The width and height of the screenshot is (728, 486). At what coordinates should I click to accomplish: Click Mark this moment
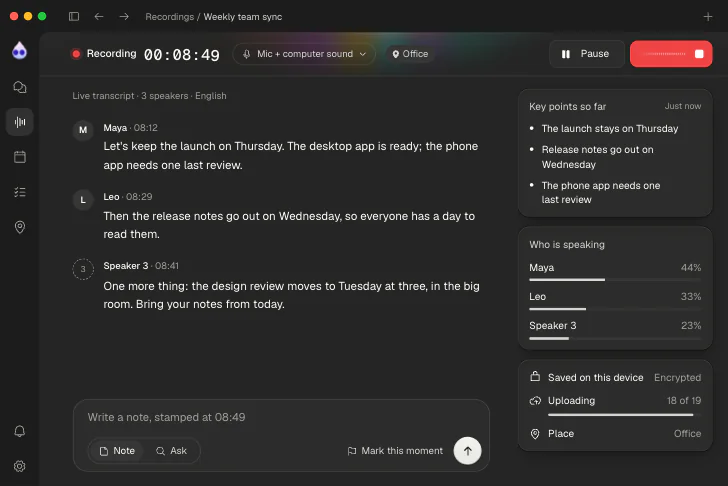pos(395,451)
